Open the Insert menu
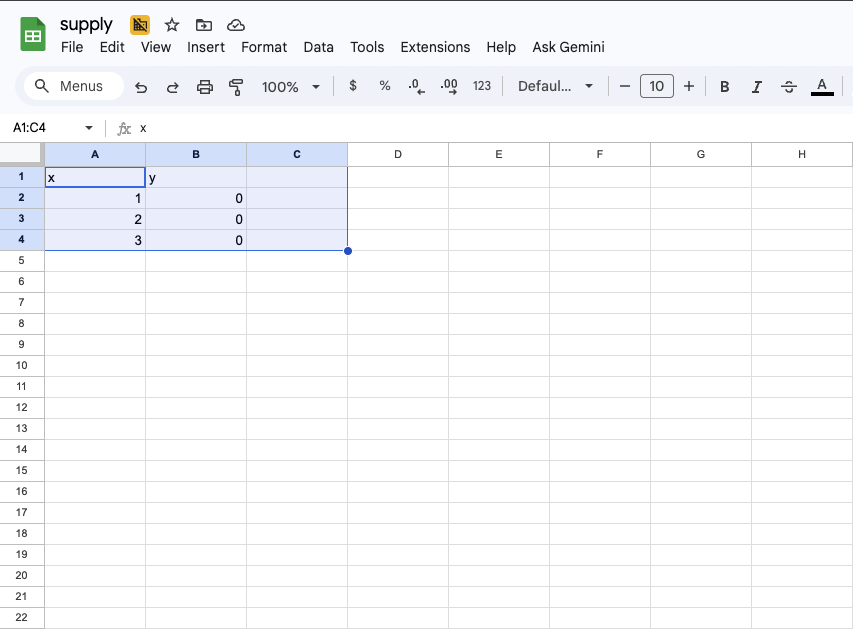853x629 pixels. click(206, 47)
